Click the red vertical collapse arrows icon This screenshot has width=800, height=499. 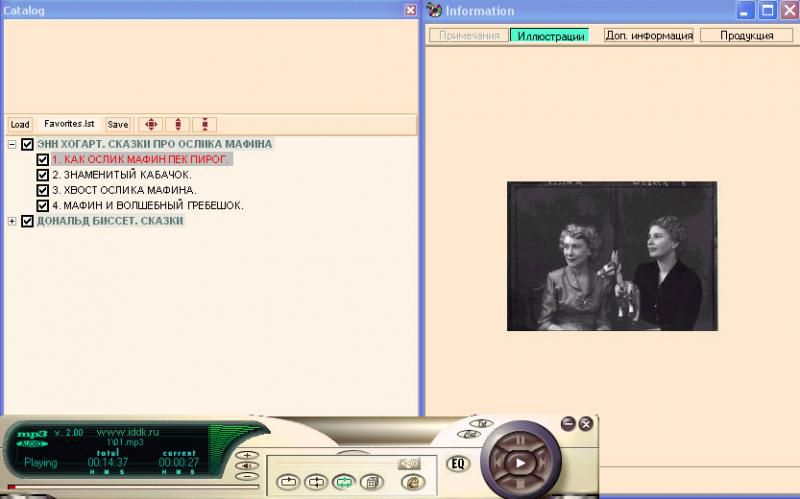click(x=204, y=125)
